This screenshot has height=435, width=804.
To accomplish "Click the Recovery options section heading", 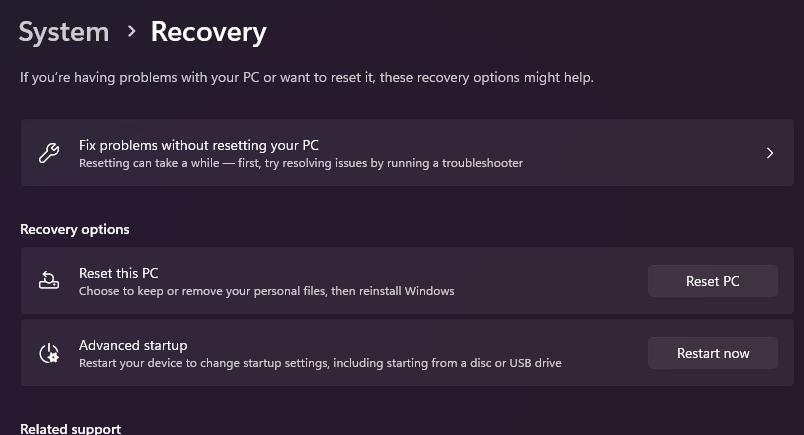I will pyautogui.click(x=75, y=229).
